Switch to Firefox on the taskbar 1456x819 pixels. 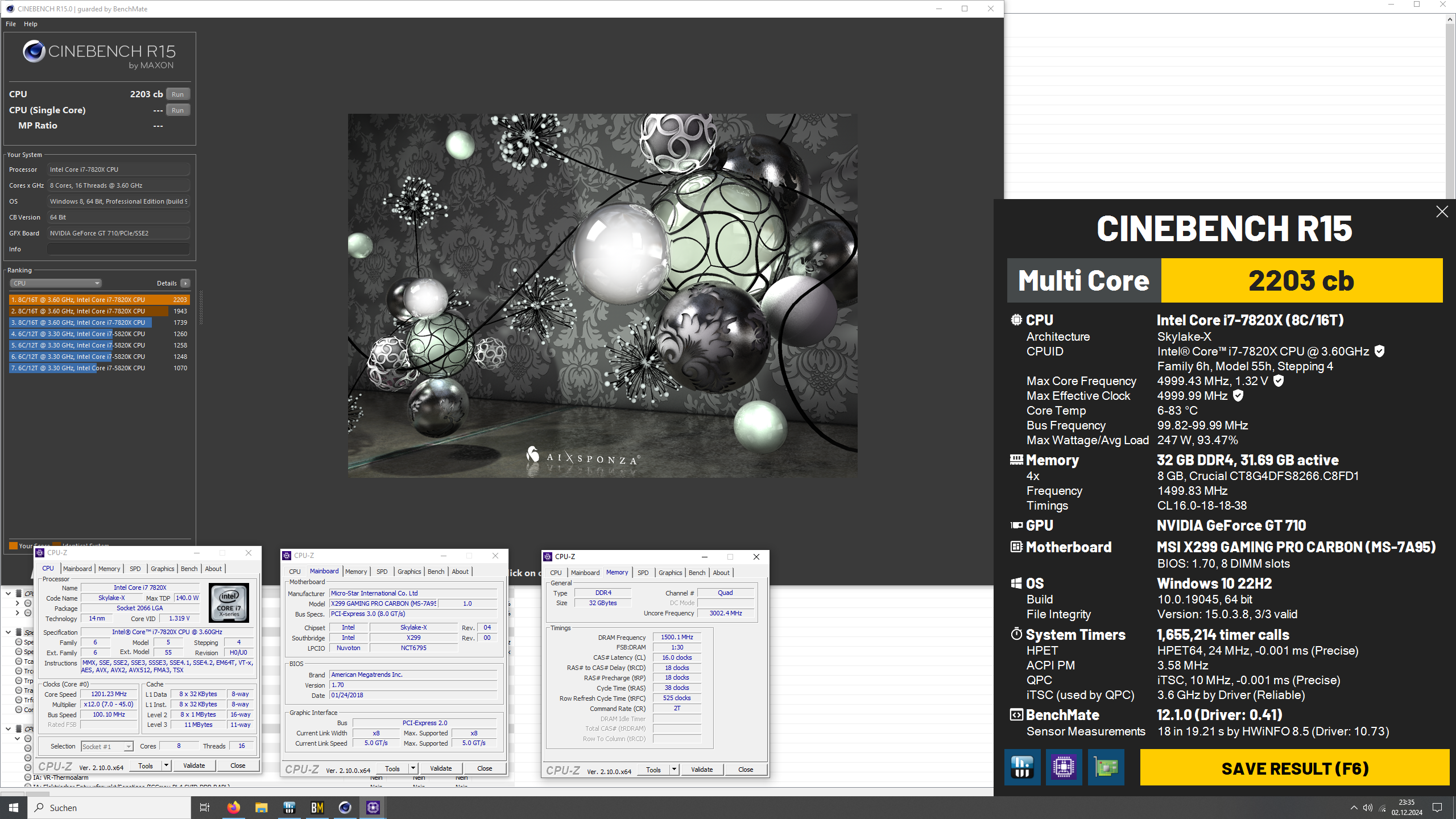point(233,808)
